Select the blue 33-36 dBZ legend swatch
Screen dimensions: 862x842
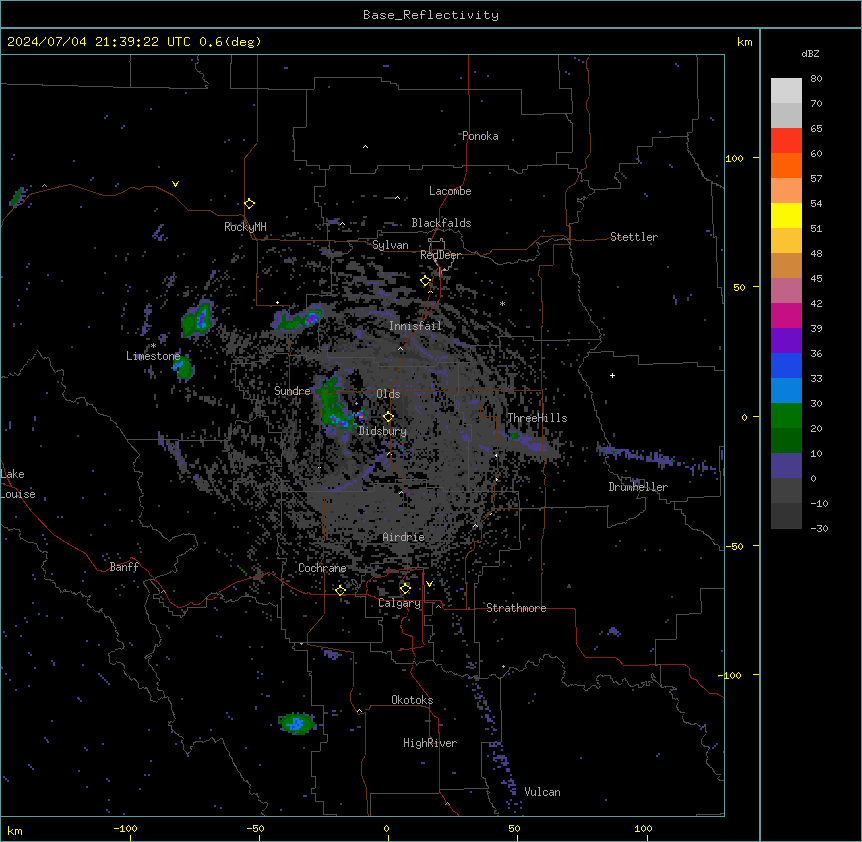pos(786,365)
